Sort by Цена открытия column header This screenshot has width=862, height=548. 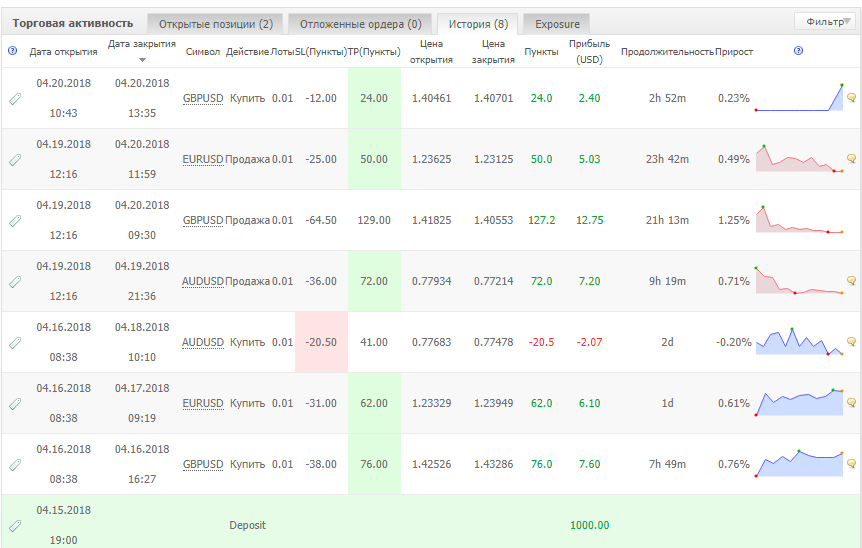(432, 52)
